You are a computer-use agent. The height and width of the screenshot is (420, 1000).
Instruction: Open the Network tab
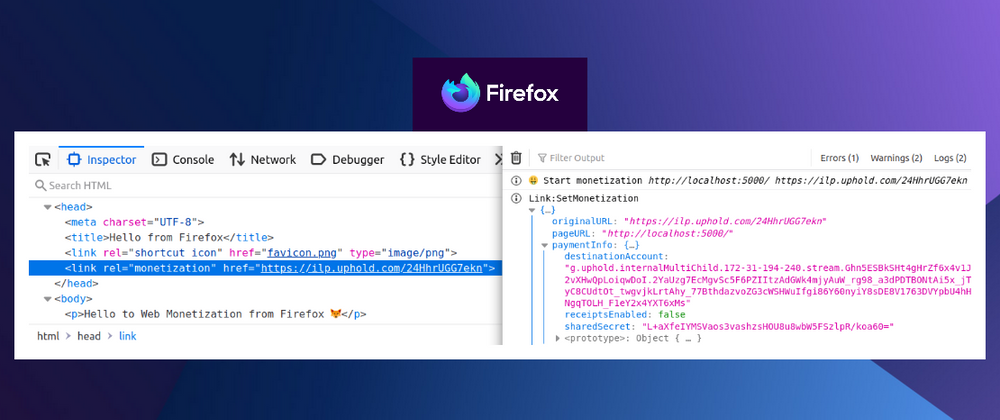pyautogui.click(x=263, y=159)
